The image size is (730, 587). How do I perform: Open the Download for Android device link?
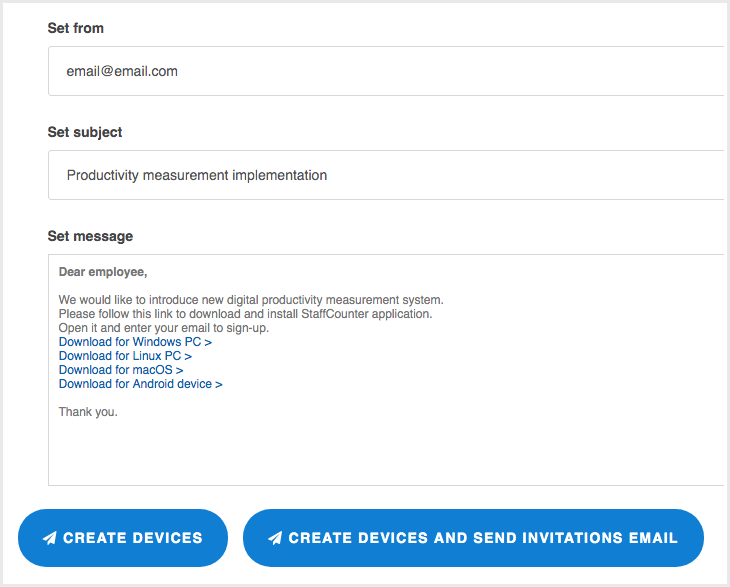point(140,384)
